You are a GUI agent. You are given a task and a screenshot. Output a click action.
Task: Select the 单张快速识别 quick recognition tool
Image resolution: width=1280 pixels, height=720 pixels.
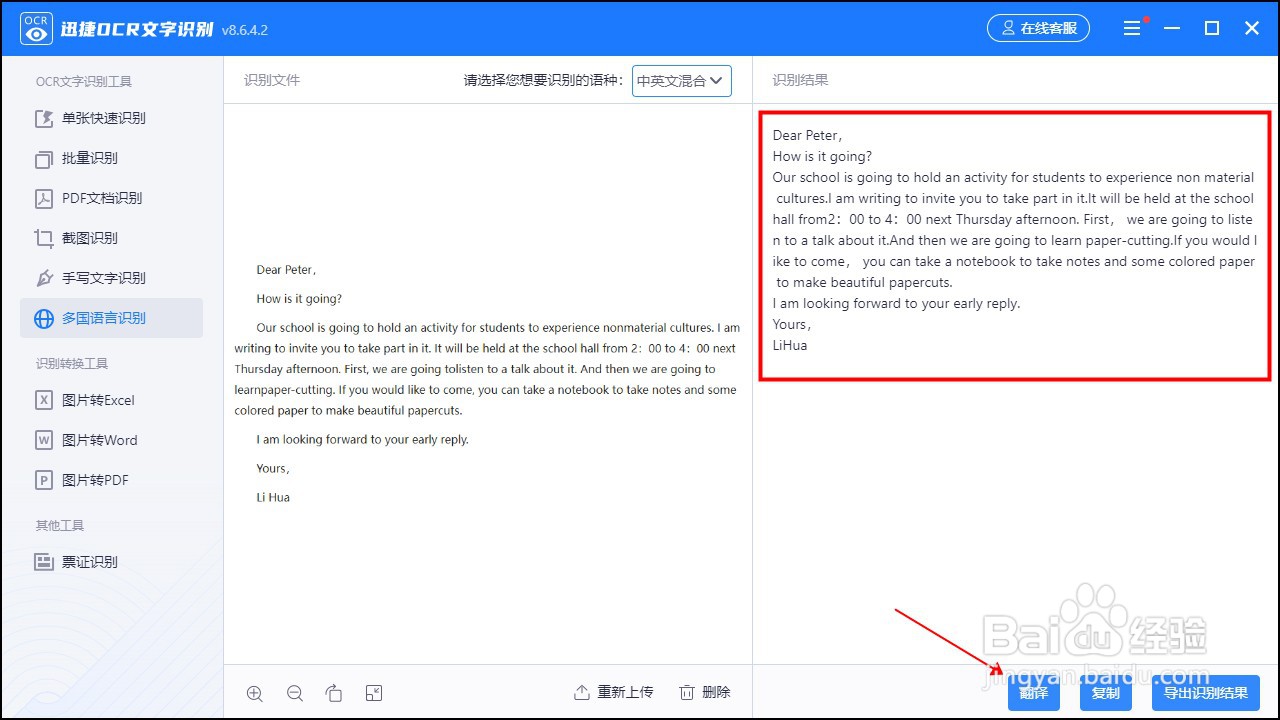point(105,118)
